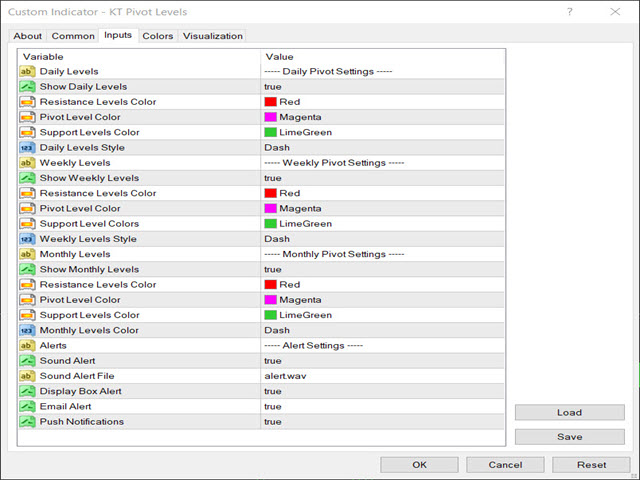Click the boolean icon beside Push Notifications
Image resolution: width=640 pixels, height=480 pixels.
click(x=27, y=422)
